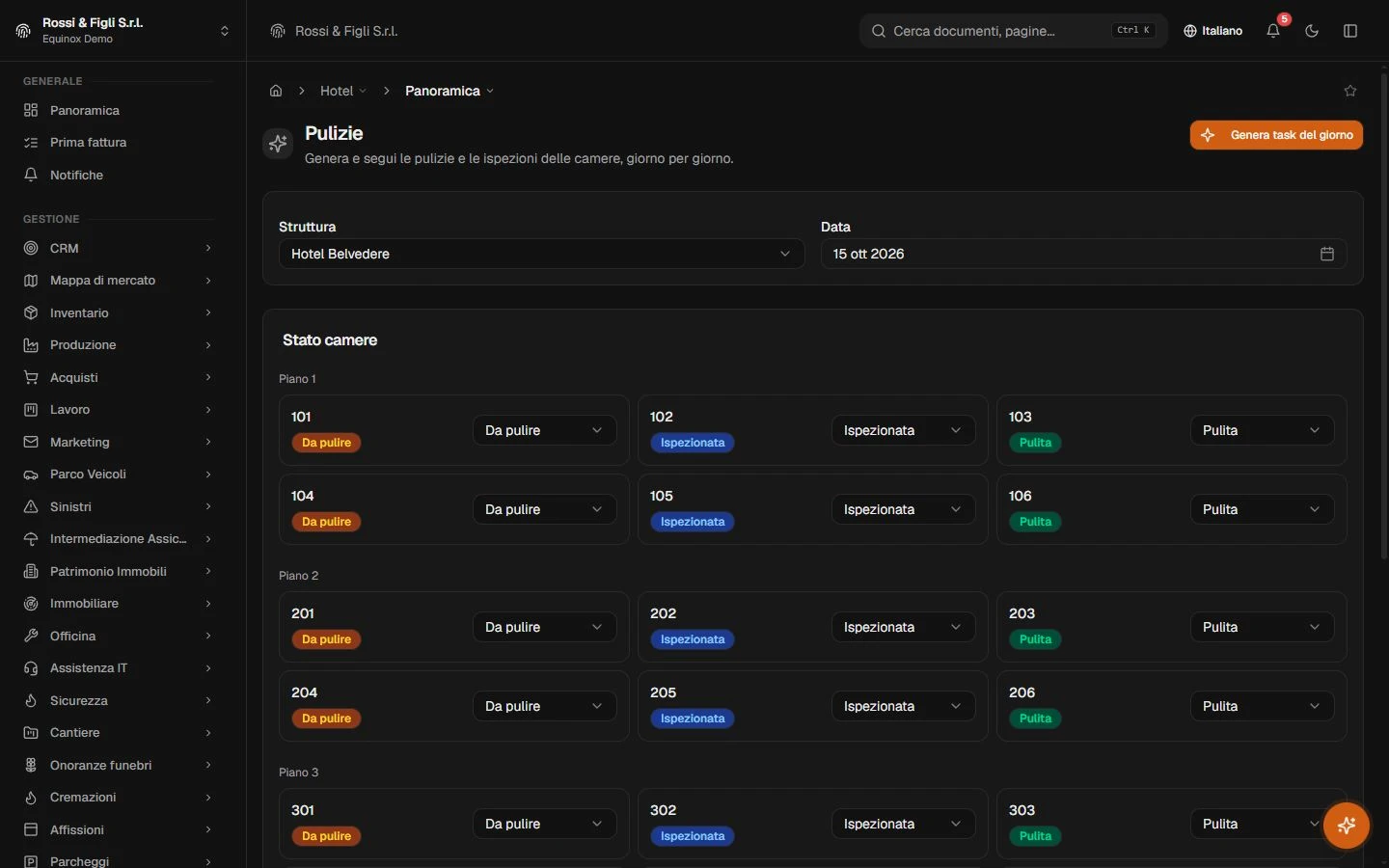Click the Da pulire badge of room 104
This screenshot has width=1389, height=868.
pos(326,522)
